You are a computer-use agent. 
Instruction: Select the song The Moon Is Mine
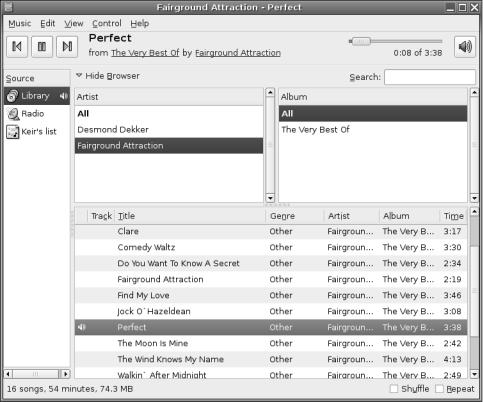point(271,343)
